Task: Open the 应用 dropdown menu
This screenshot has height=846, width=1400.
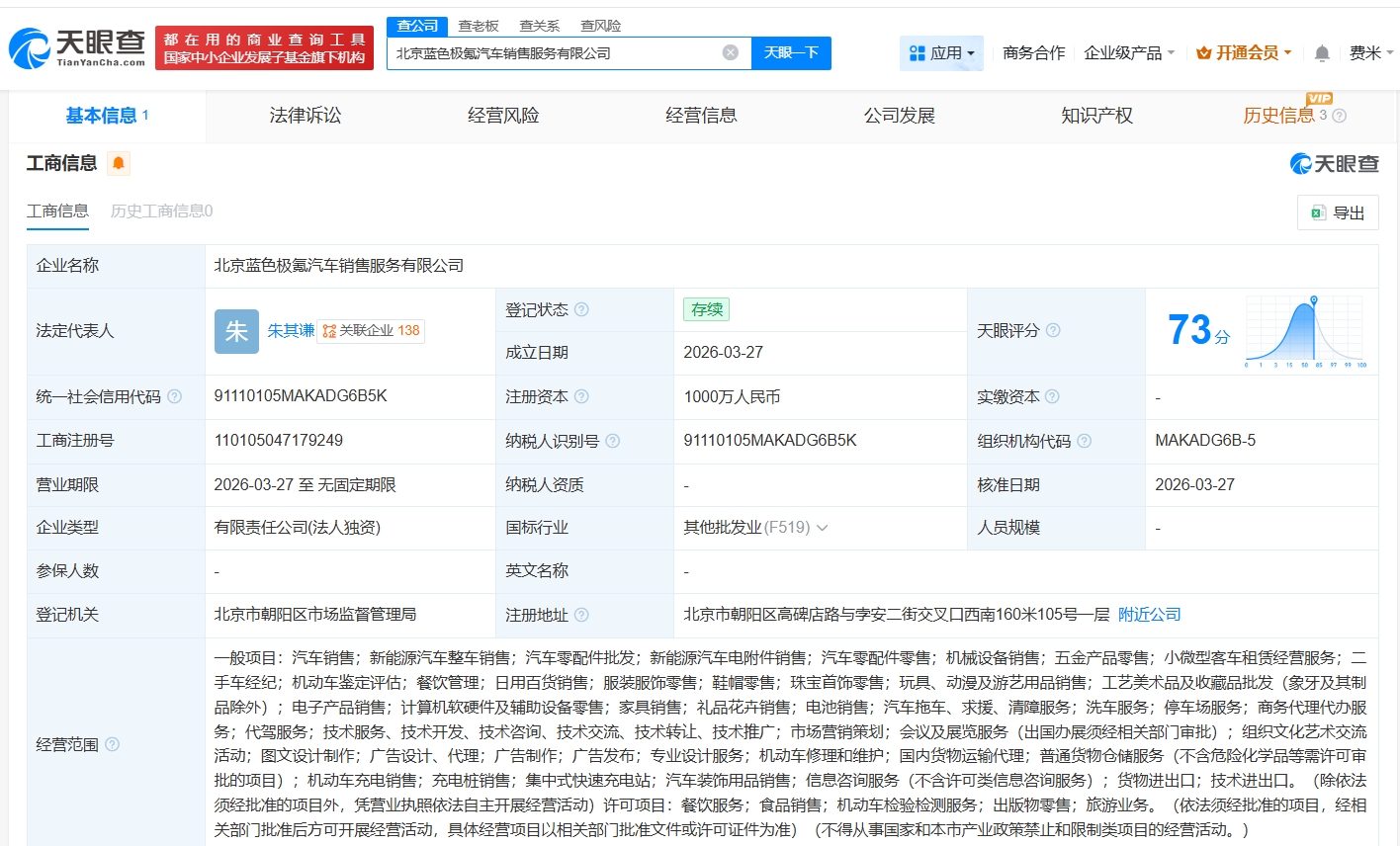Action: tap(941, 53)
